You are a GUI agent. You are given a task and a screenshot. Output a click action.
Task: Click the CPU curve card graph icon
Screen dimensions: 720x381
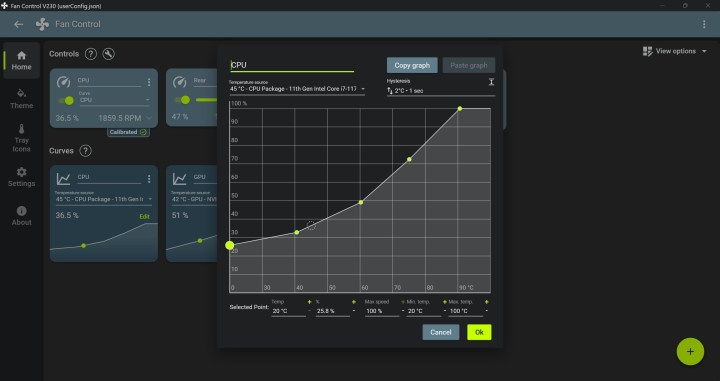[63, 179]
